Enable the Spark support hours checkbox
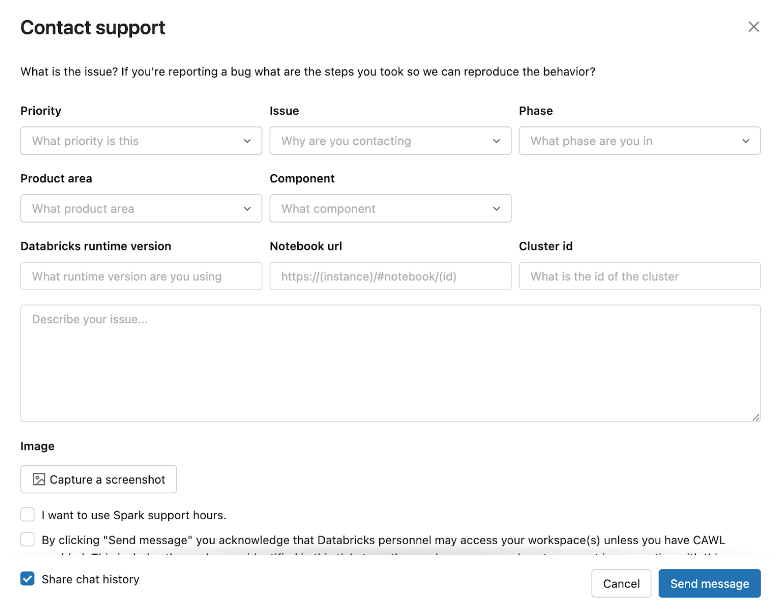Viewport: 781px width, 612px height. (x=28, y=515)
